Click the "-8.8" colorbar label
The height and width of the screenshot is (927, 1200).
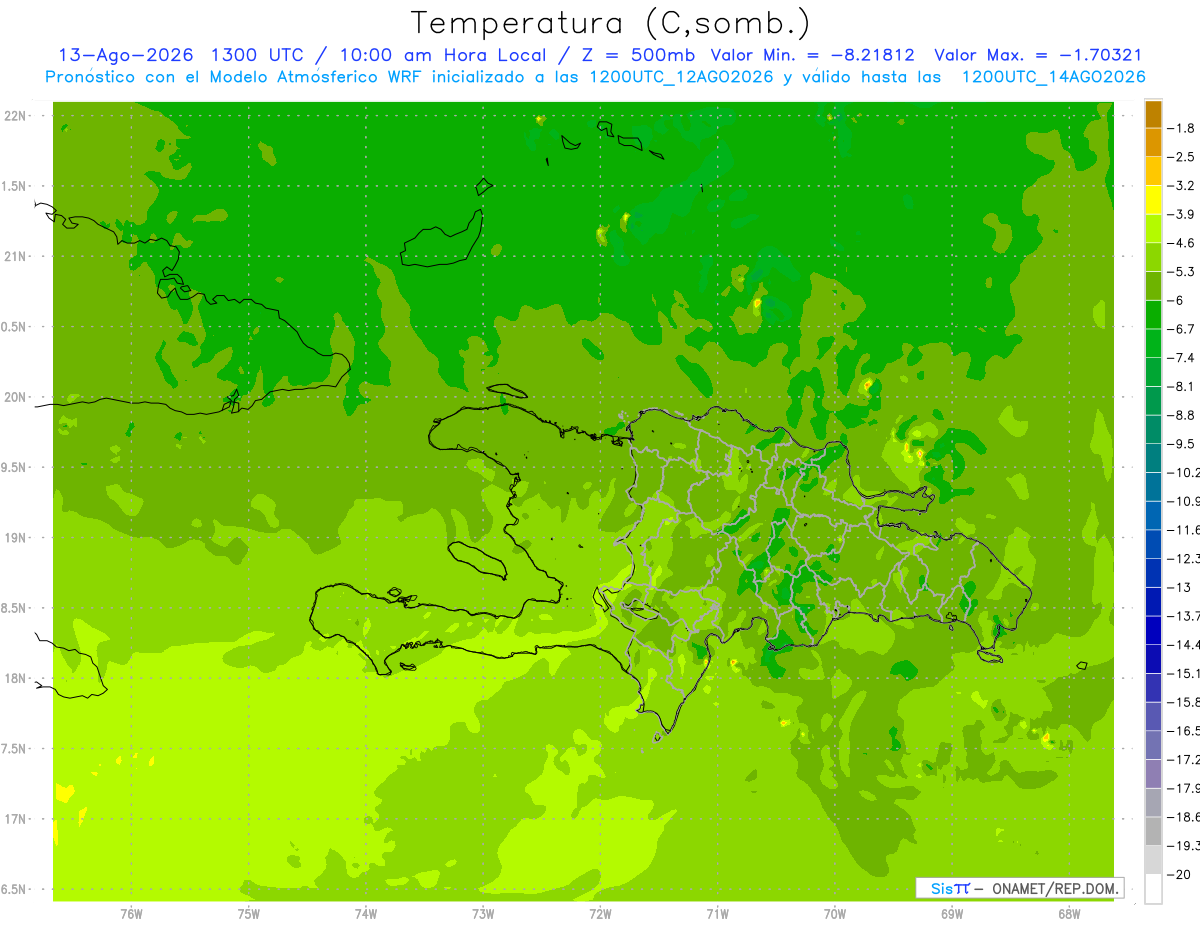pyautogui.click(x=1183, y=415)
